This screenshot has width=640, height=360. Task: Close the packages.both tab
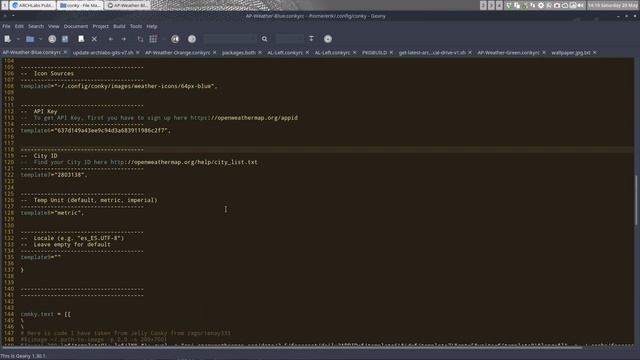pyautogui.click(x=260, y=53)
